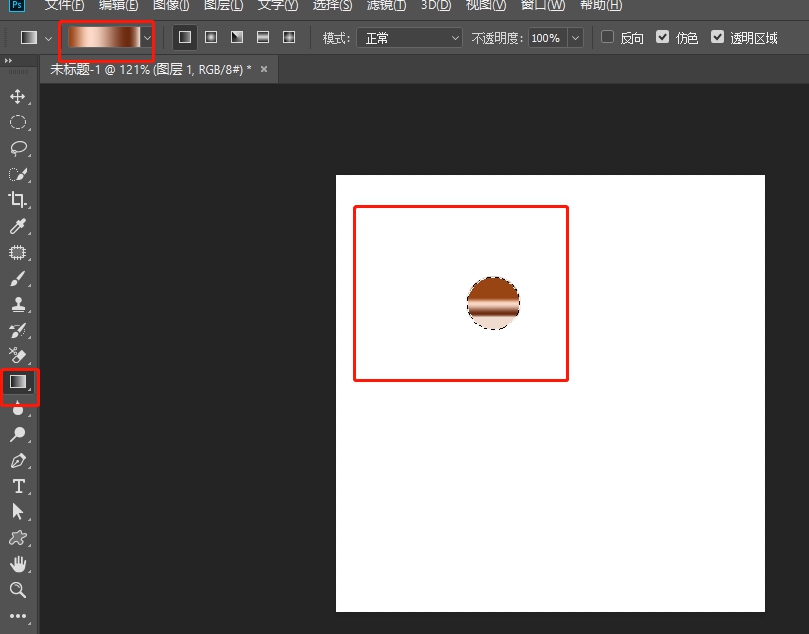The height and width of the screenshot is (634, 809).
Task: Open the gradient preset picker dropdown
Action: pyautogui.click(x=147, y=37)
